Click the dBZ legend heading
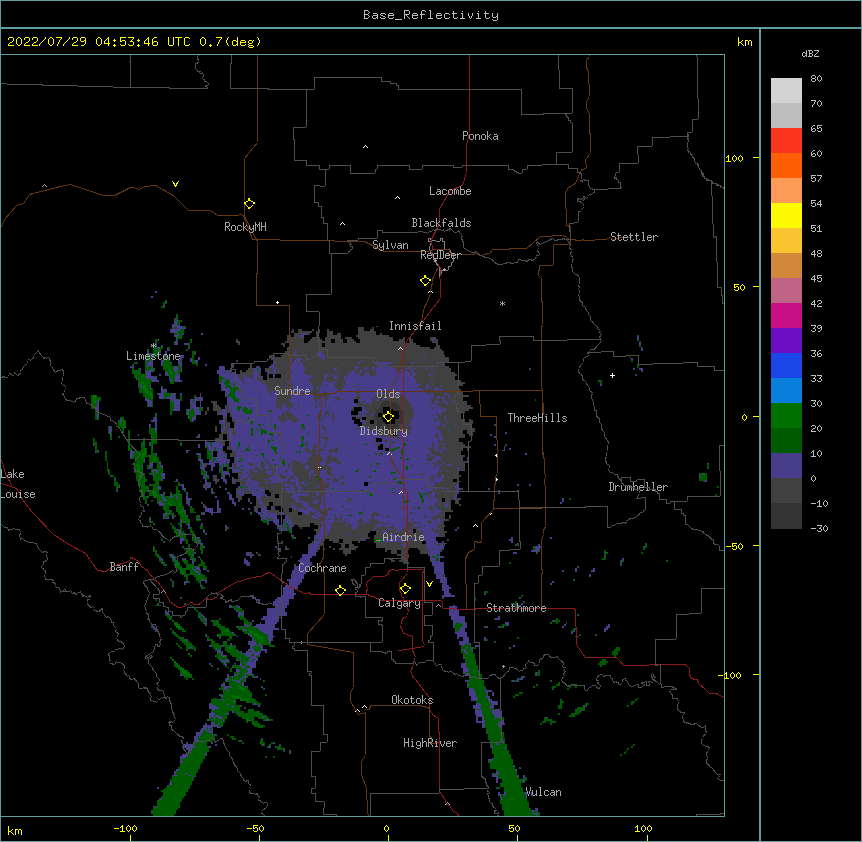The image size is (862, 842). [x=810, y=54]
